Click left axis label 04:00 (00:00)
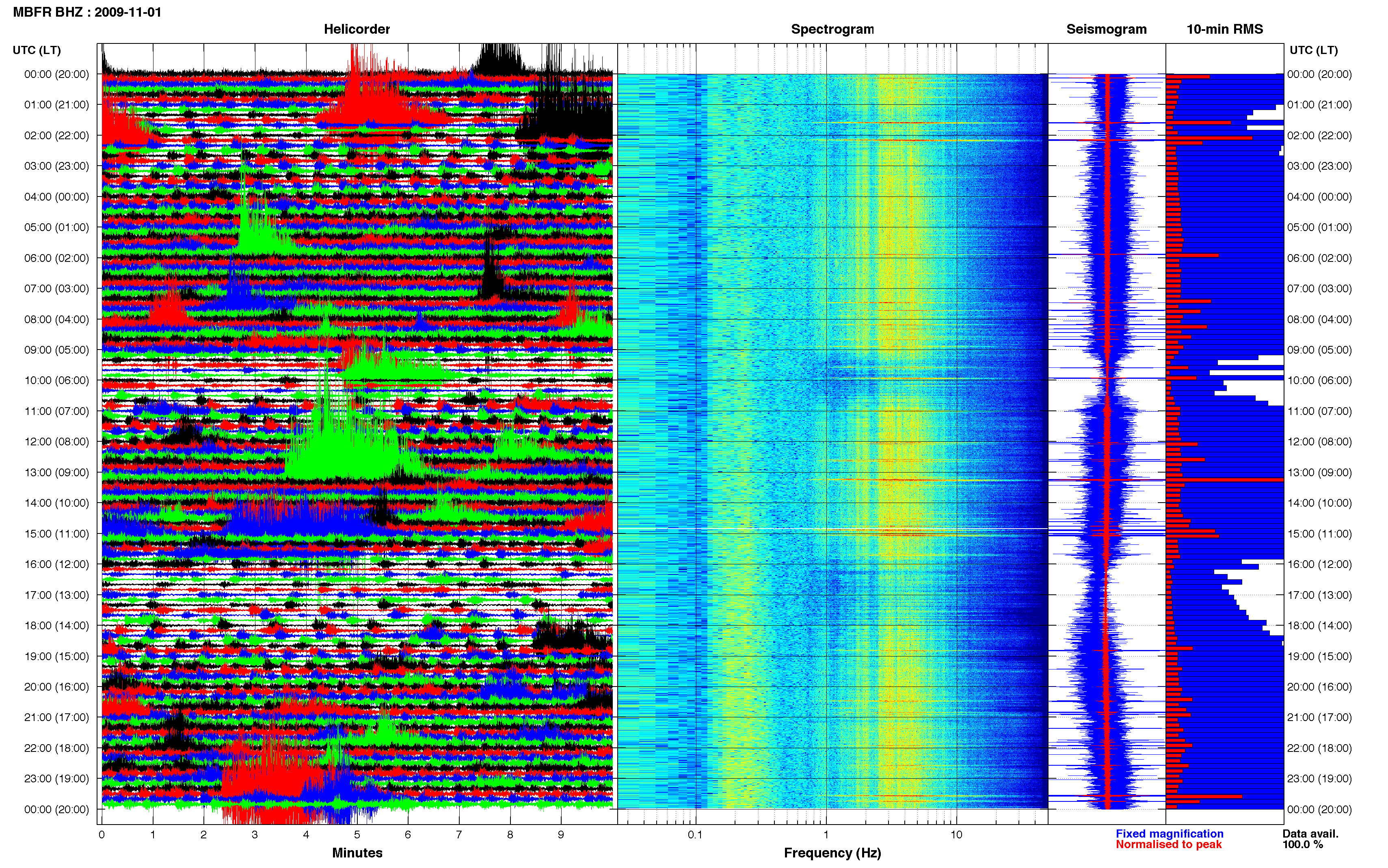 (x=56, y=196)
